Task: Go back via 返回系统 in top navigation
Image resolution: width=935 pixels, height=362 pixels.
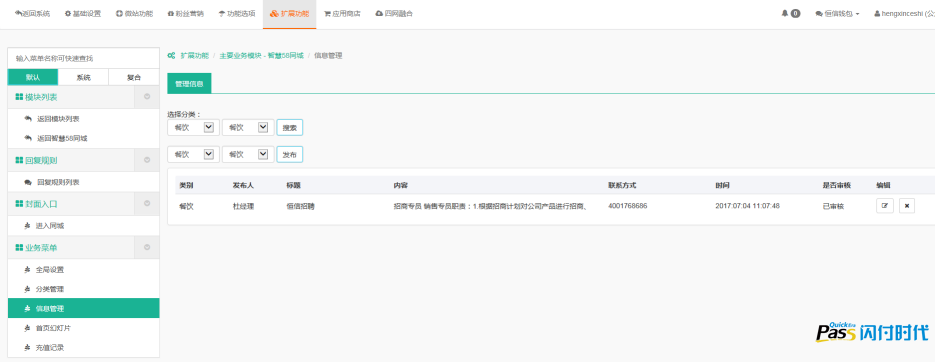Action: pyautogui.click(x=32, y=13)
